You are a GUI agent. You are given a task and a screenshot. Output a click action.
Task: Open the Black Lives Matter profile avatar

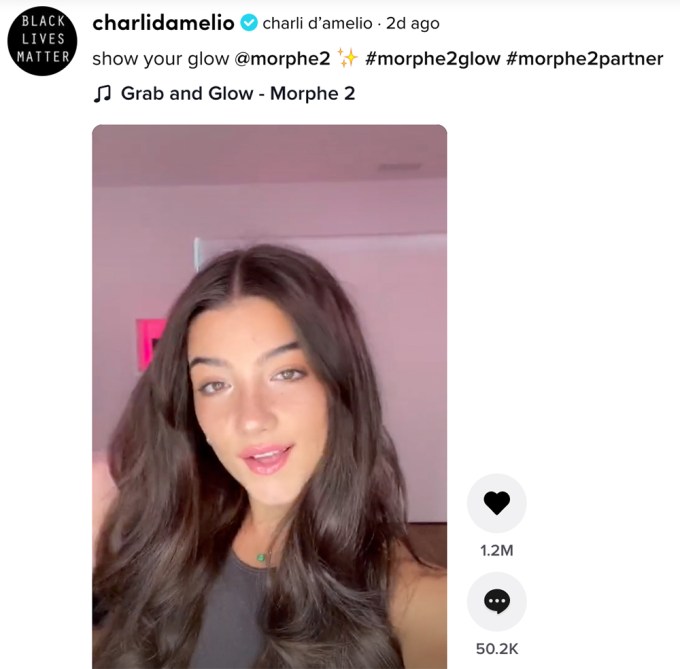(42, 41)
